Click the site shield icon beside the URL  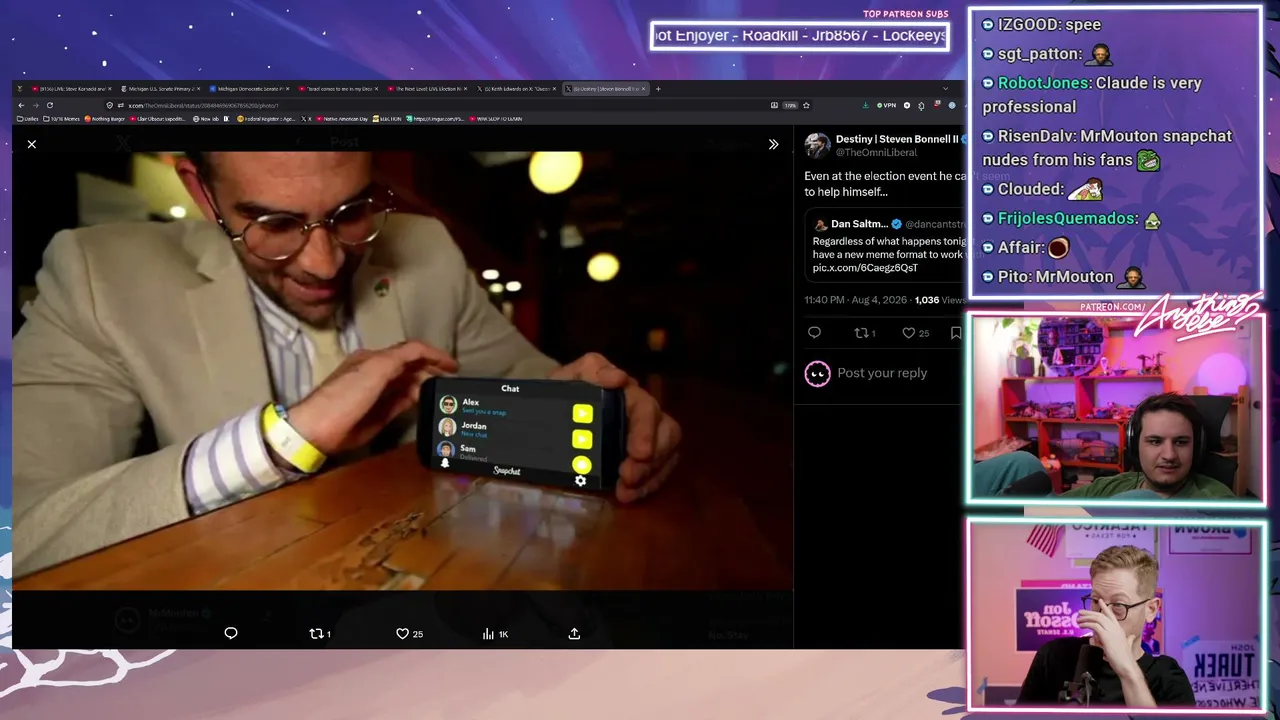[110, 105]
